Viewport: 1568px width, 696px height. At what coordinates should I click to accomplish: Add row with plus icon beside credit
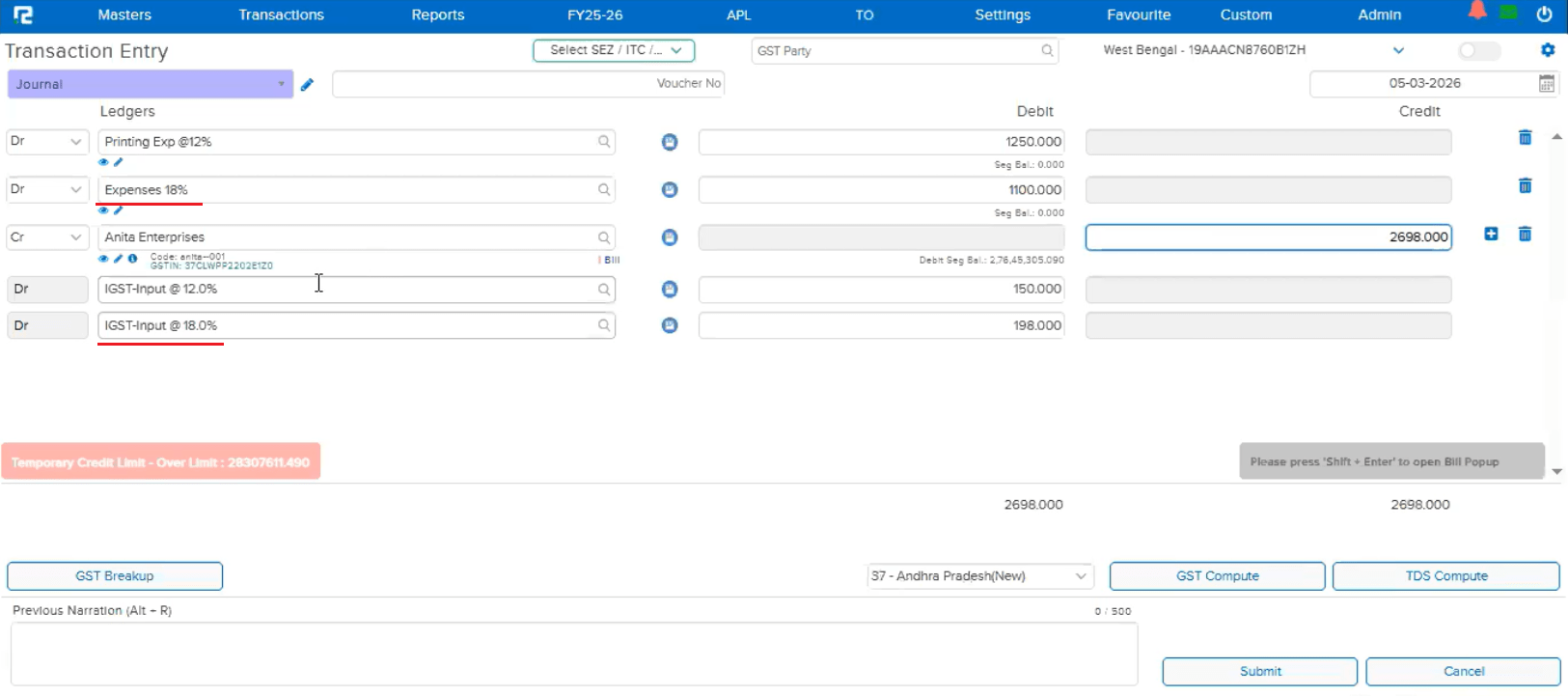tap(1491, 235)
